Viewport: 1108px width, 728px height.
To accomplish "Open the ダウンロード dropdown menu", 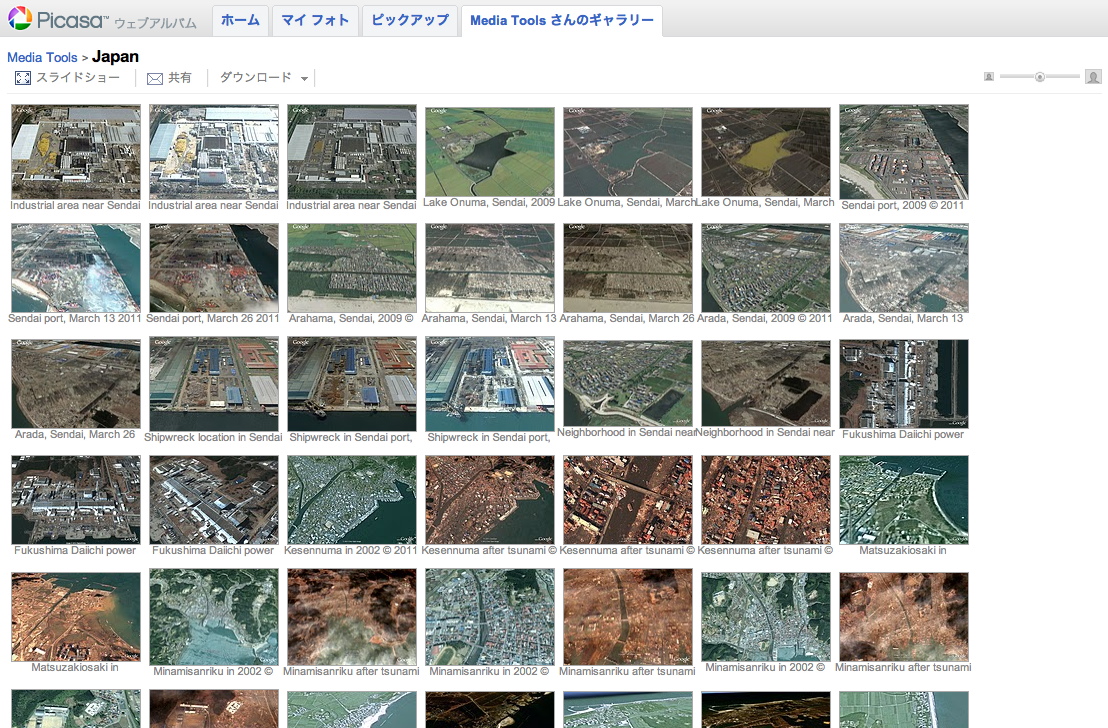I will click(264, 78).
